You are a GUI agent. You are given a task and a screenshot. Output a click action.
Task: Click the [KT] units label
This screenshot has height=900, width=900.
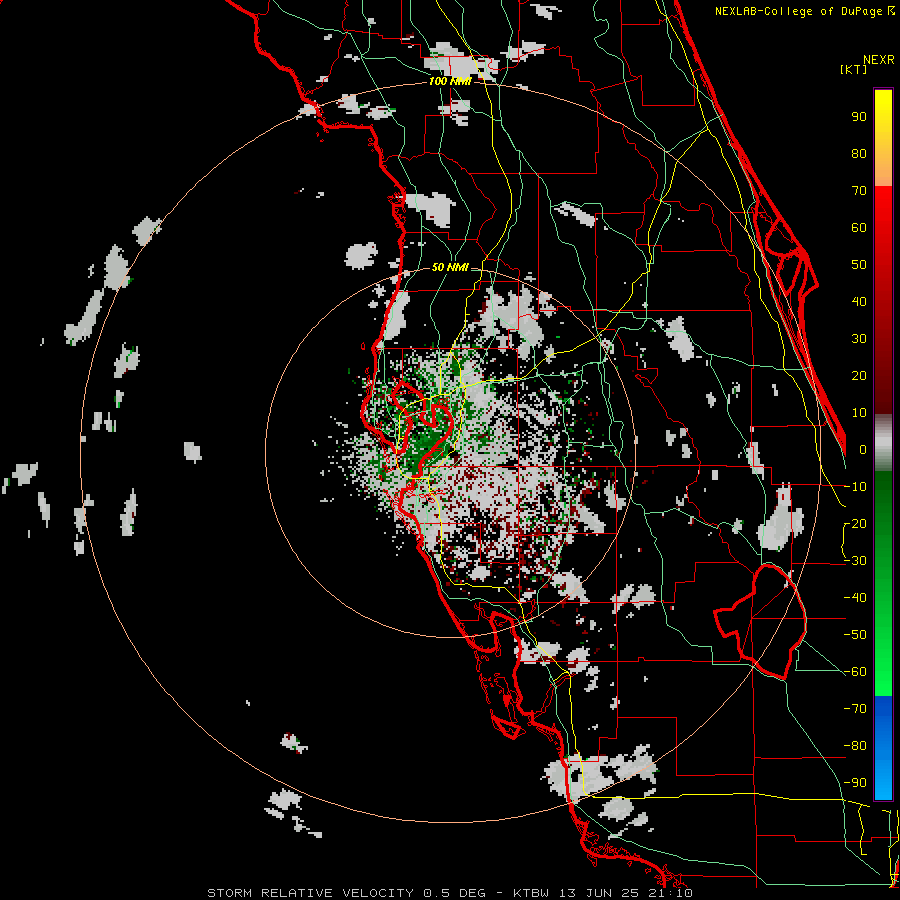click(854, 69)
